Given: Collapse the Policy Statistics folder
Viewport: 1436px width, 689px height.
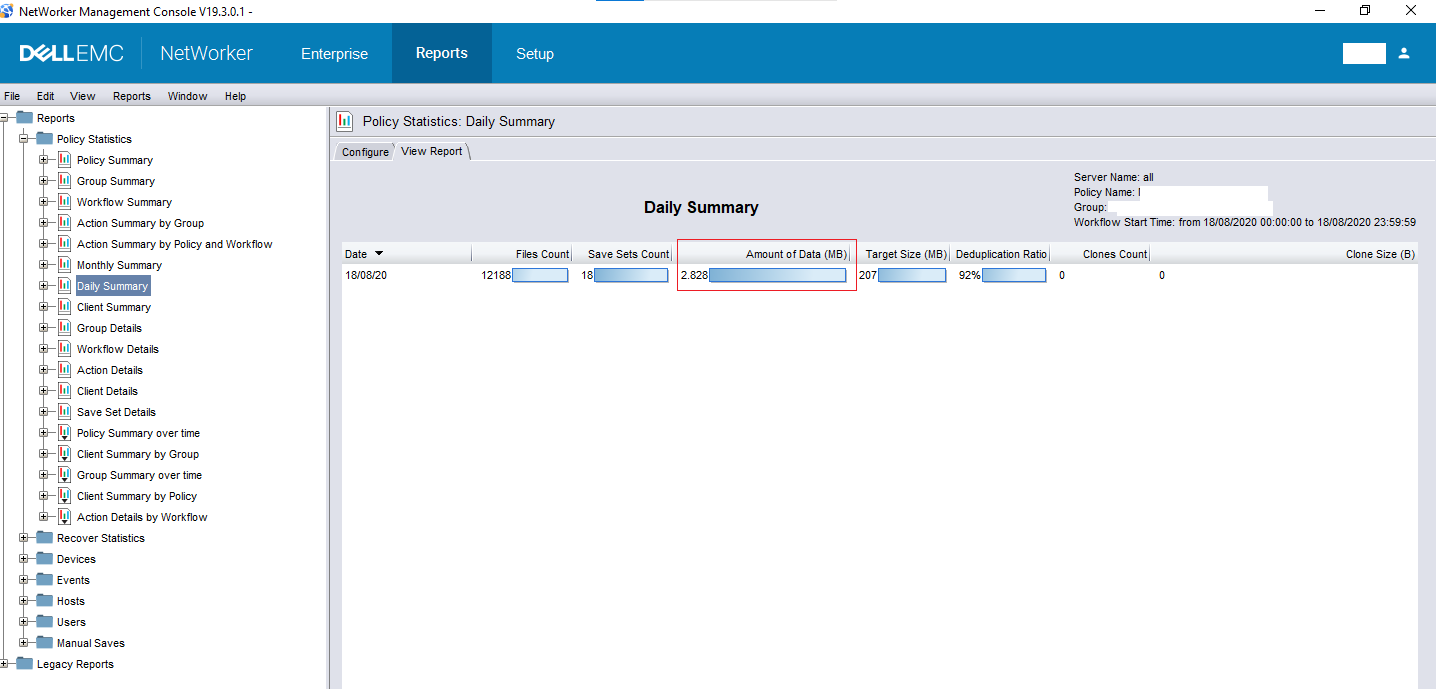Looking at the screenshot, I should tap(21, 138).
